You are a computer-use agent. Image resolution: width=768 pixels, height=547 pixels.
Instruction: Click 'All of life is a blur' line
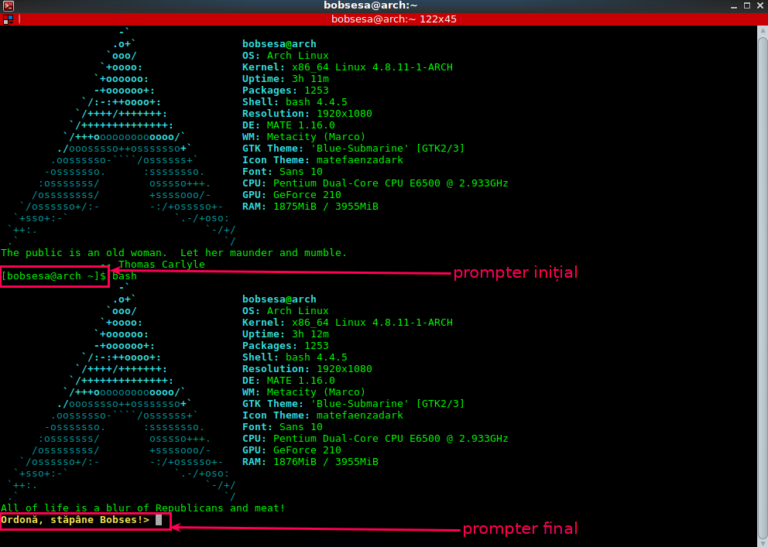point(143,508)
